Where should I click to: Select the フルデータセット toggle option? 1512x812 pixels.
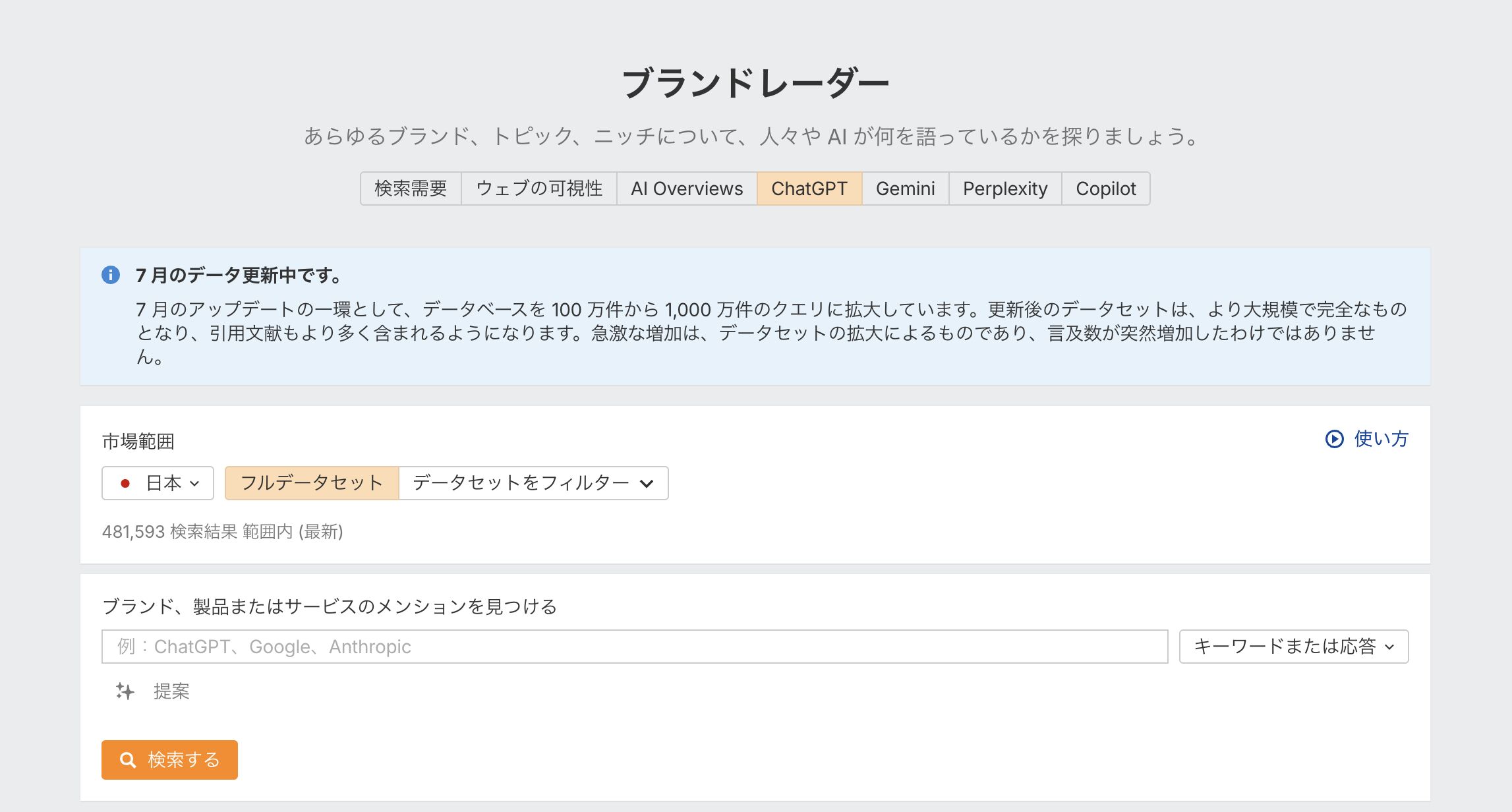tap(312, 483)
